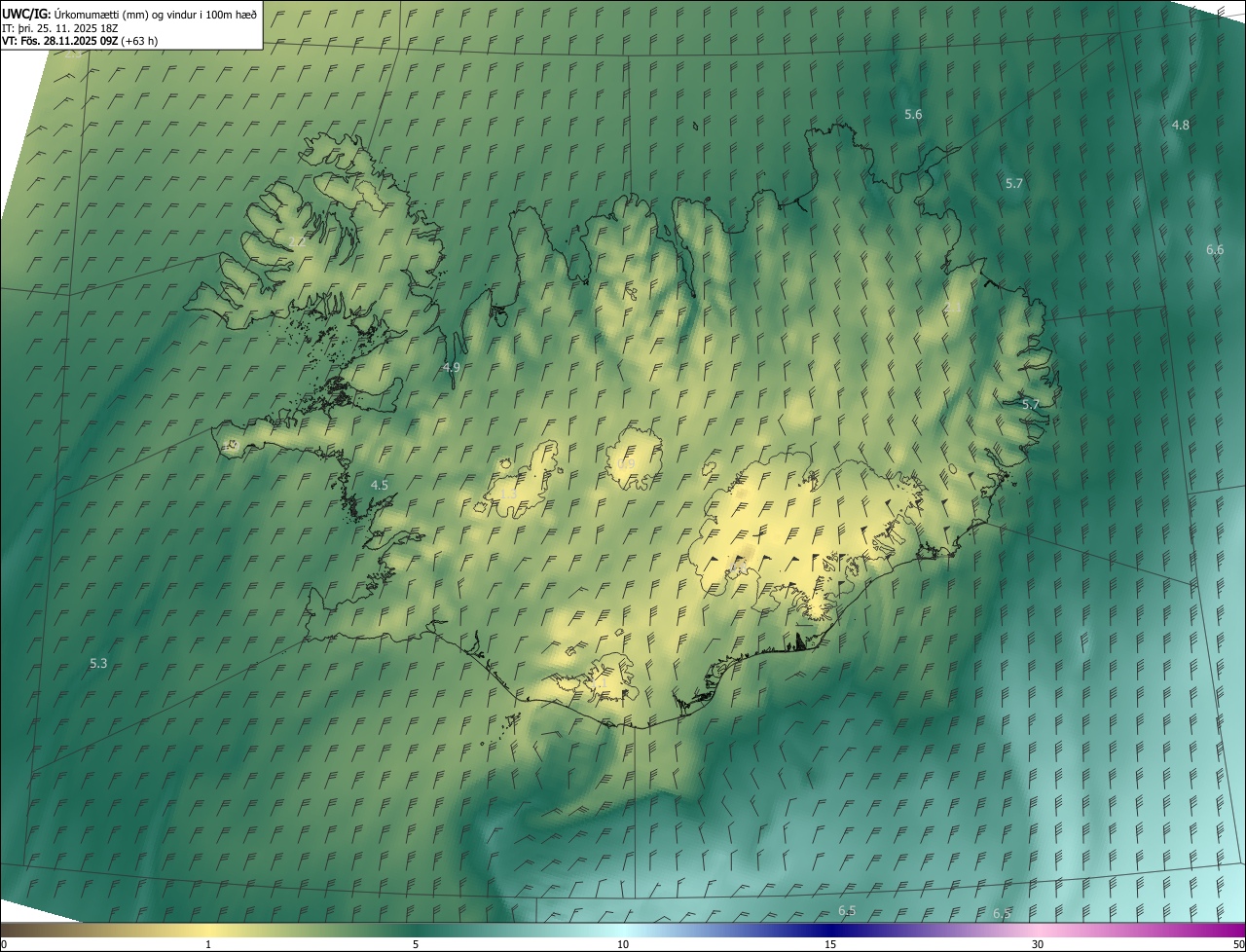This screenshot has width=1246, height=952.
Task: Click the 4.5 value label on the map
Action: point(380,484)
